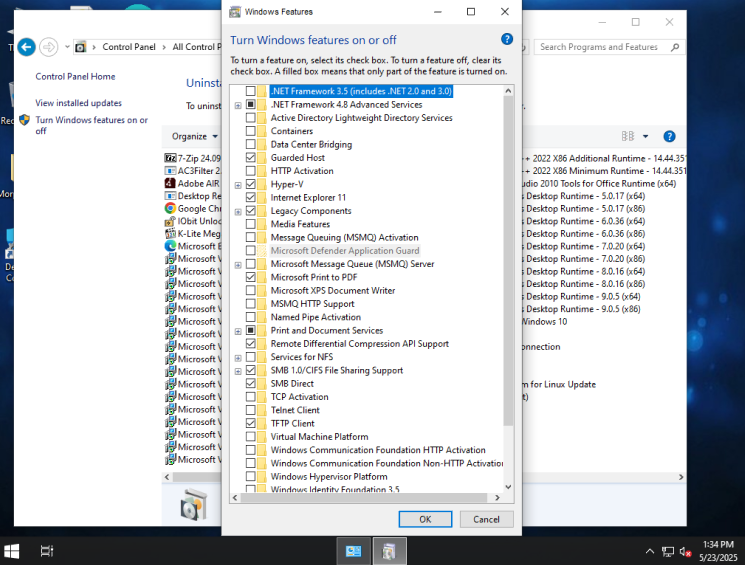Click the vertical scrollbar thumb in features list
The image size is (745, 565).
508,260
